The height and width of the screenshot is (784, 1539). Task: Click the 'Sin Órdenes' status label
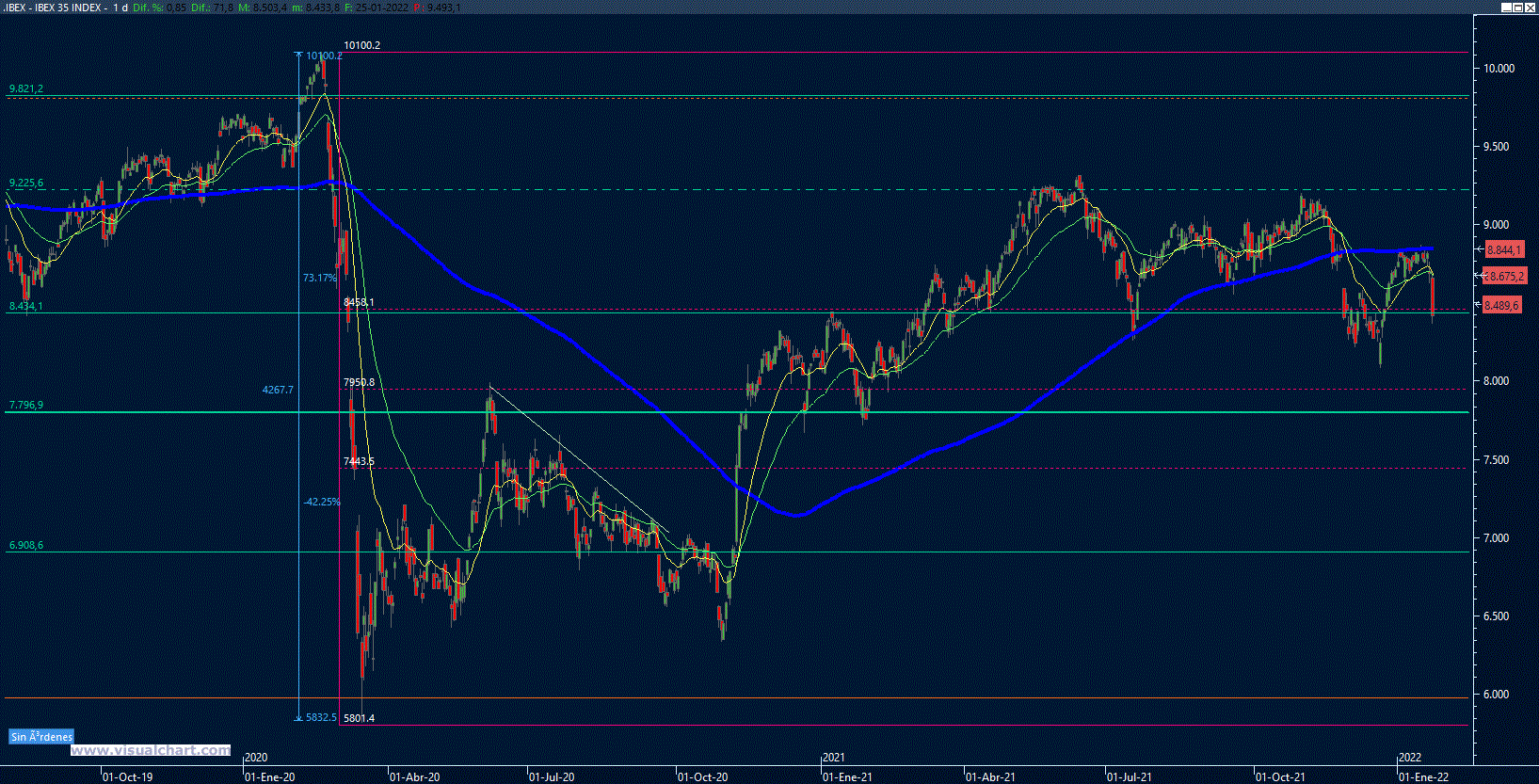coord(41,737)
